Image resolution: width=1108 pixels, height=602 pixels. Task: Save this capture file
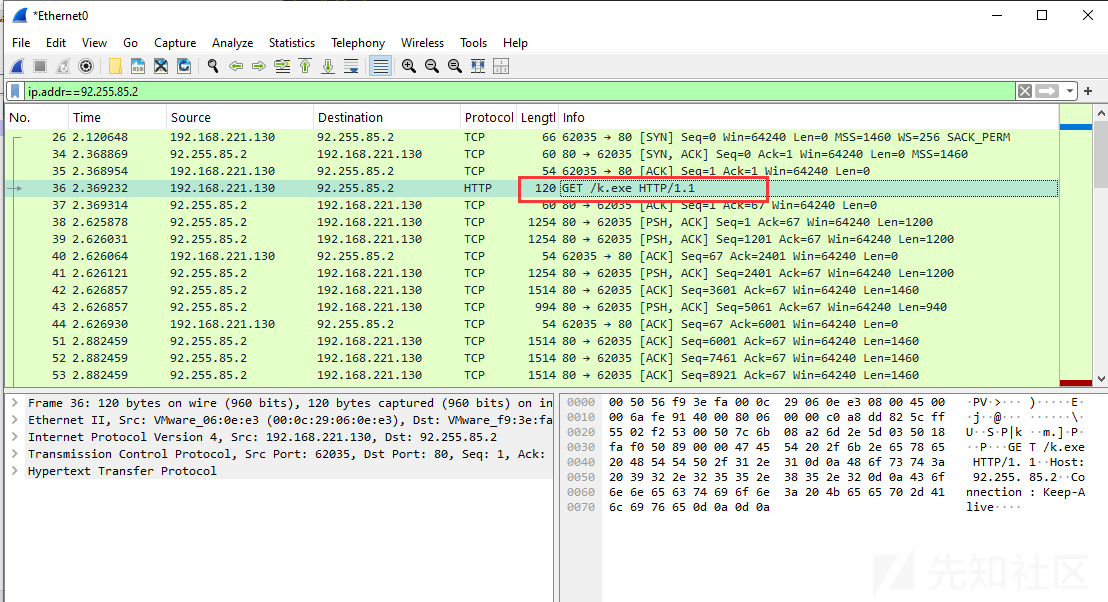[138, 66]
